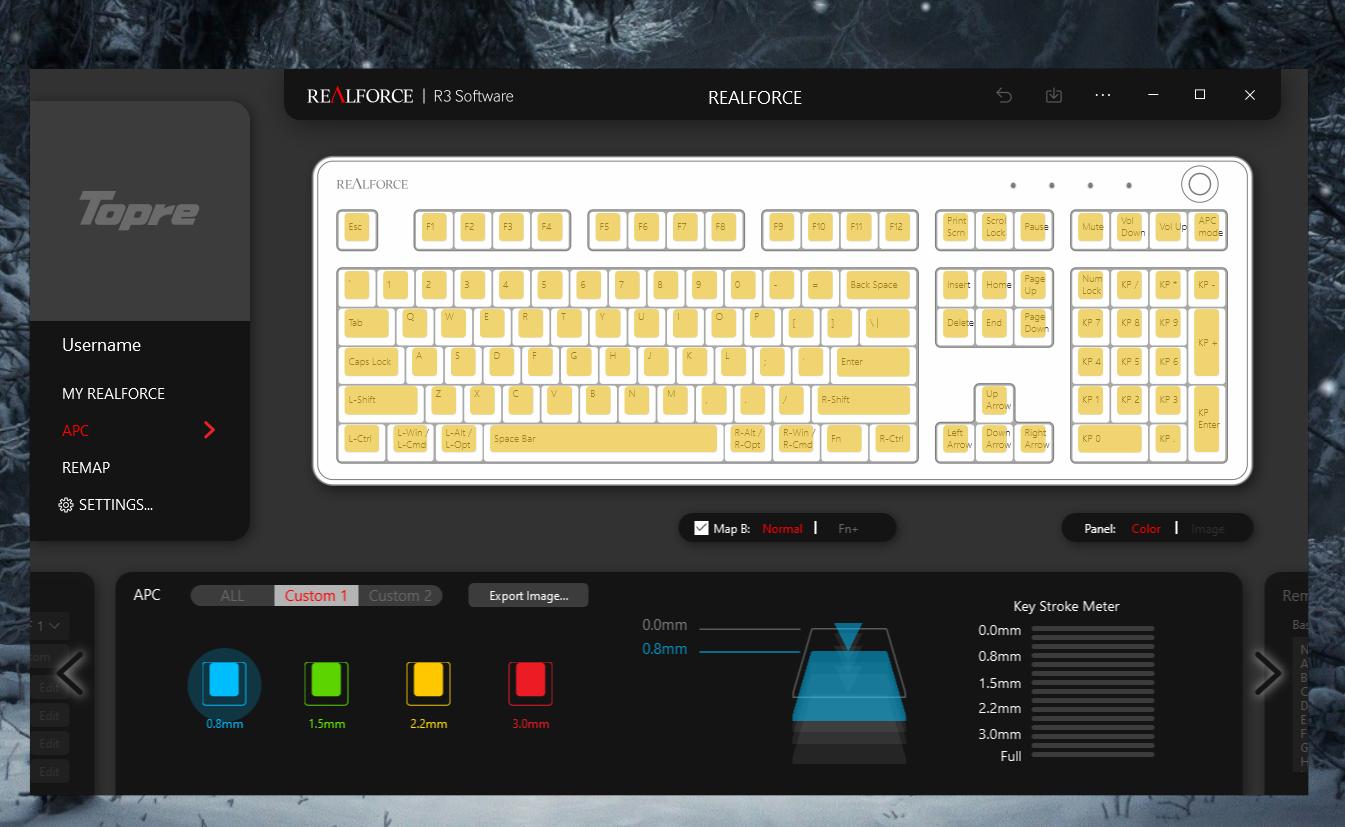
Task: Select the R-Ctrl key
Action: point(892,439)
